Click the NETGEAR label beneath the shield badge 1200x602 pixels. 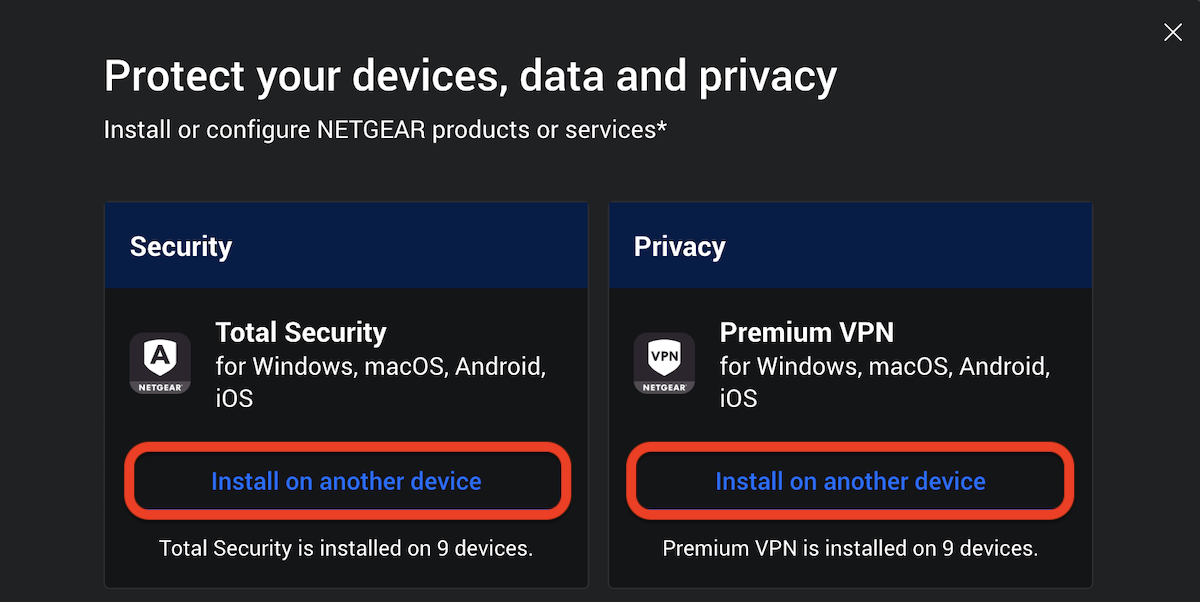pos(160,386)
